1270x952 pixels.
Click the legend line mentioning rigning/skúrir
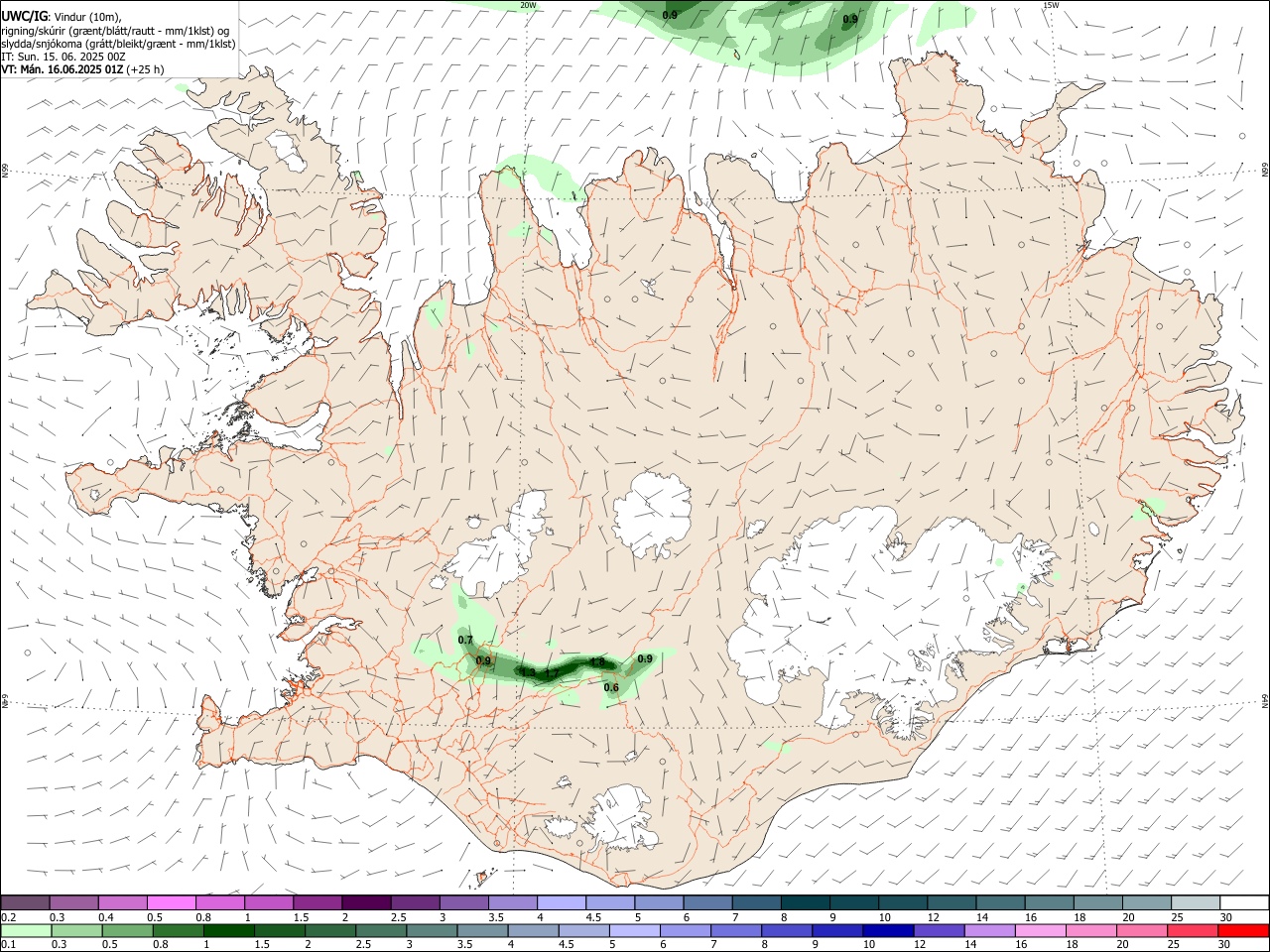coord(115,30)
